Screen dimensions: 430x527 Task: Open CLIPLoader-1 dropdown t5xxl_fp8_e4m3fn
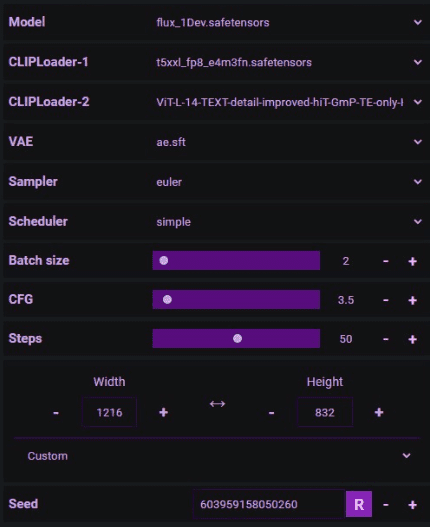click(287, 62)
